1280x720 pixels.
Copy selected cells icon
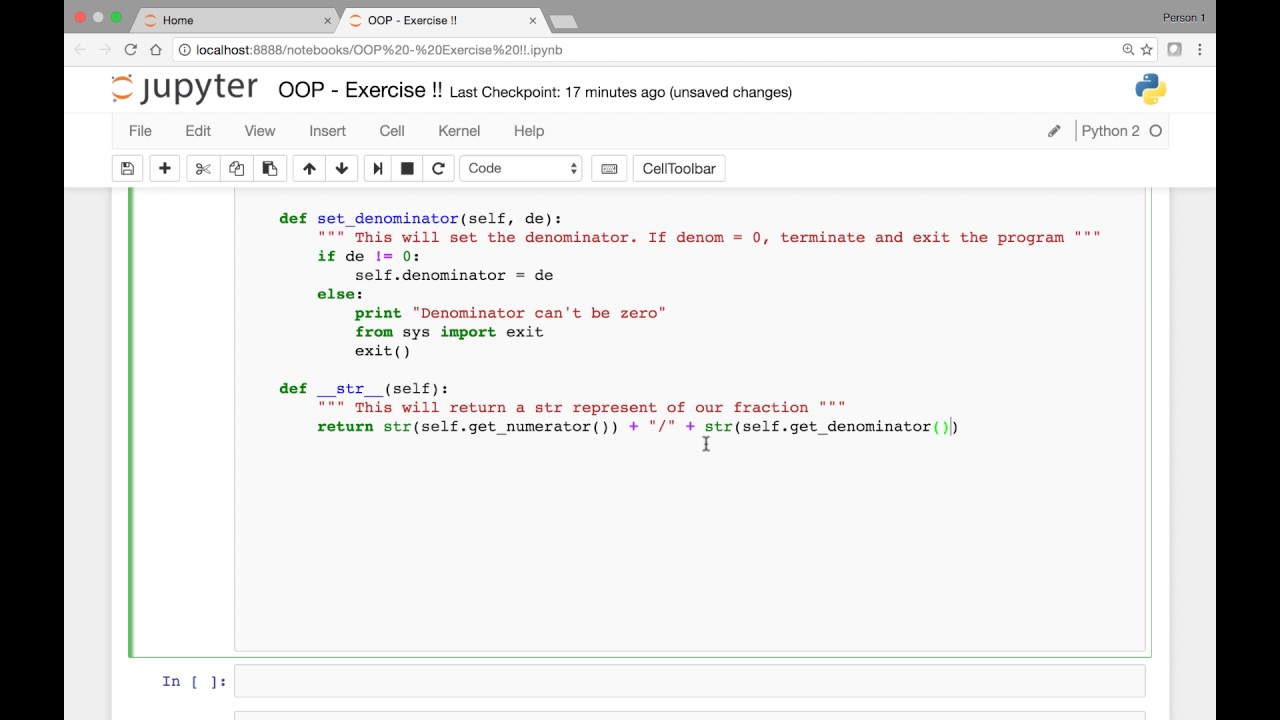click(x=236, y=168)
